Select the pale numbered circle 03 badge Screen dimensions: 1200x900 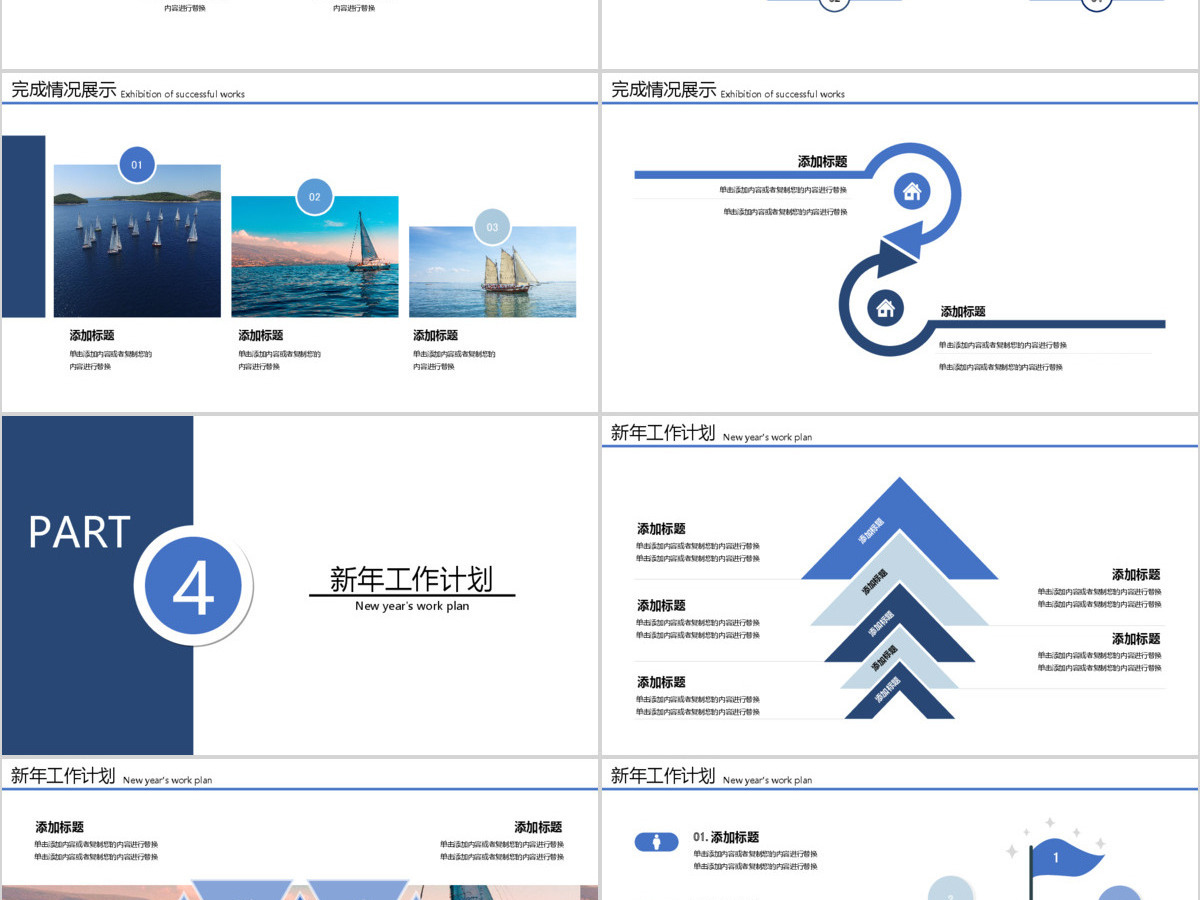coord(492,227)
